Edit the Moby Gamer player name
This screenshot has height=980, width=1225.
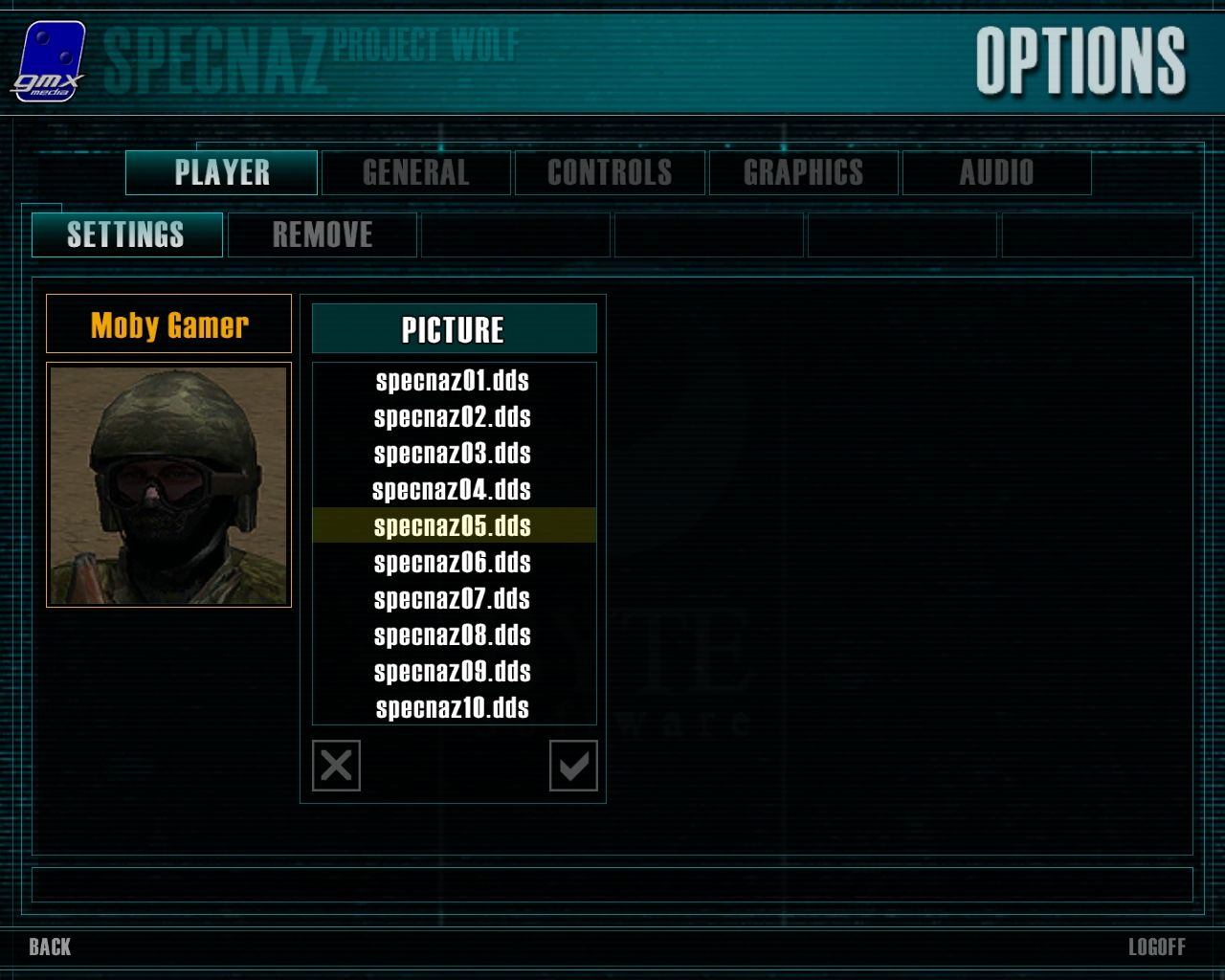(168, 324)
